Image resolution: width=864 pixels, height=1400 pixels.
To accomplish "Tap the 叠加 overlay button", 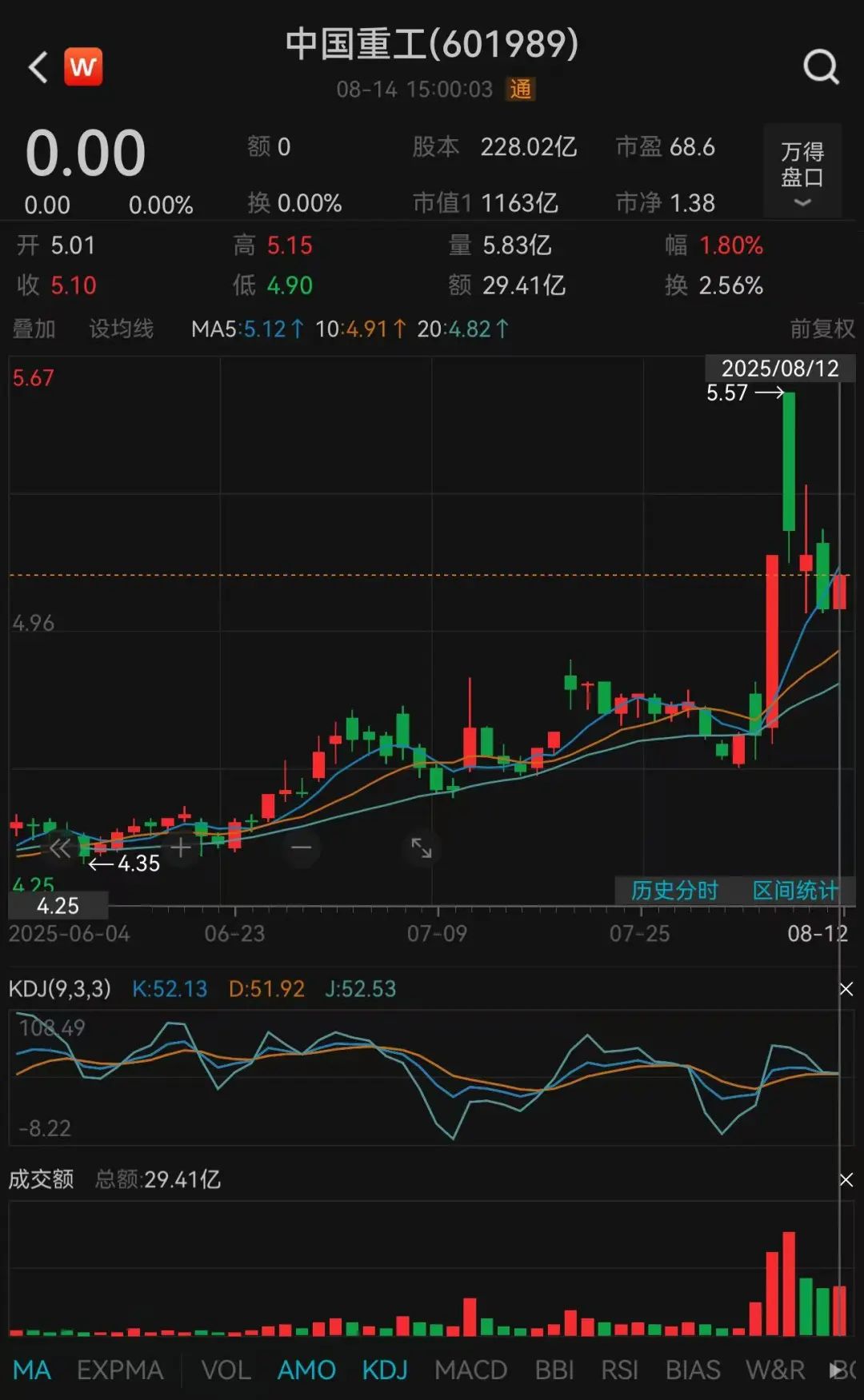I will [34, 329].
